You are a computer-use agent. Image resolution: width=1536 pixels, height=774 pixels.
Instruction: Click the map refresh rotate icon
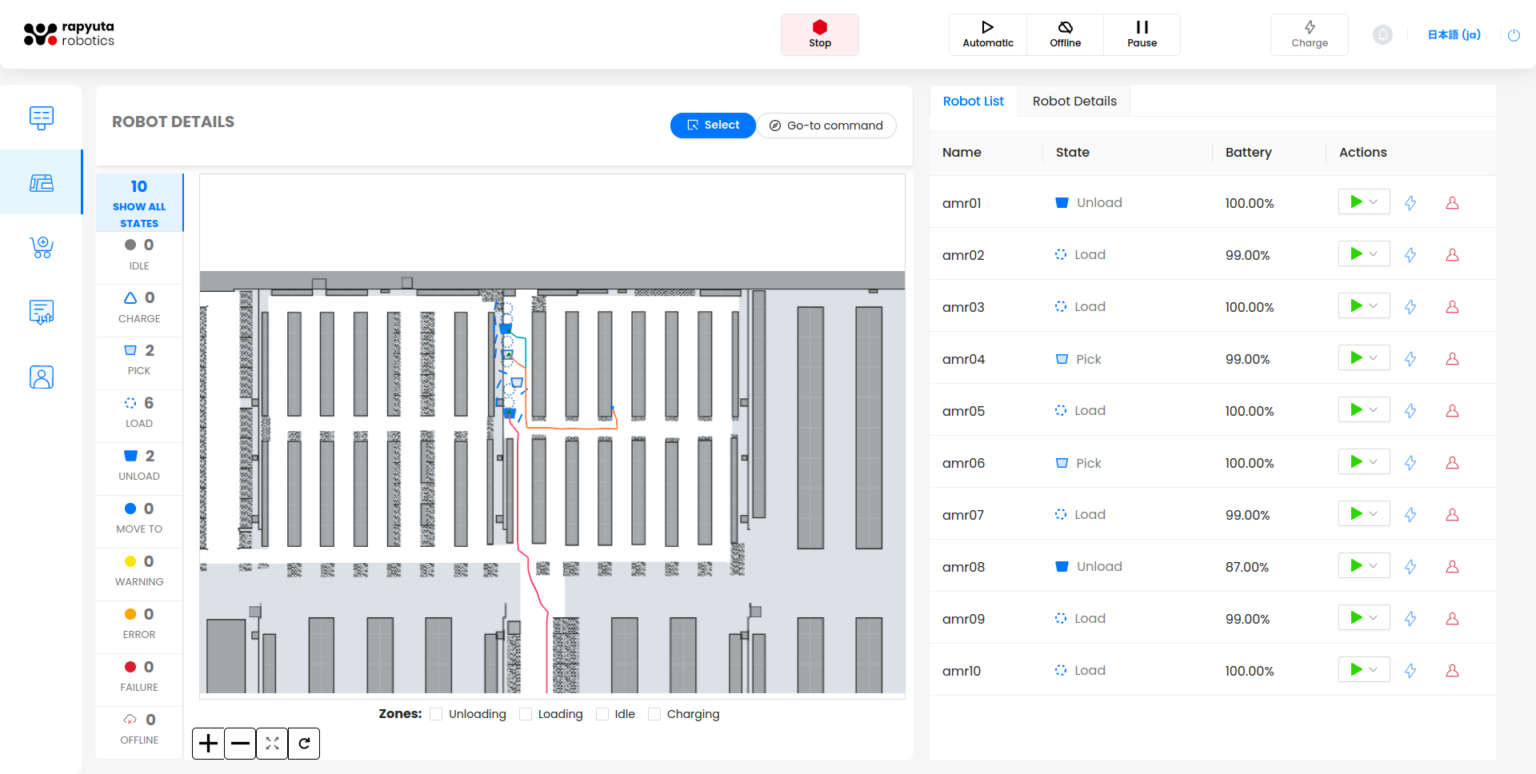coord(304,743)
